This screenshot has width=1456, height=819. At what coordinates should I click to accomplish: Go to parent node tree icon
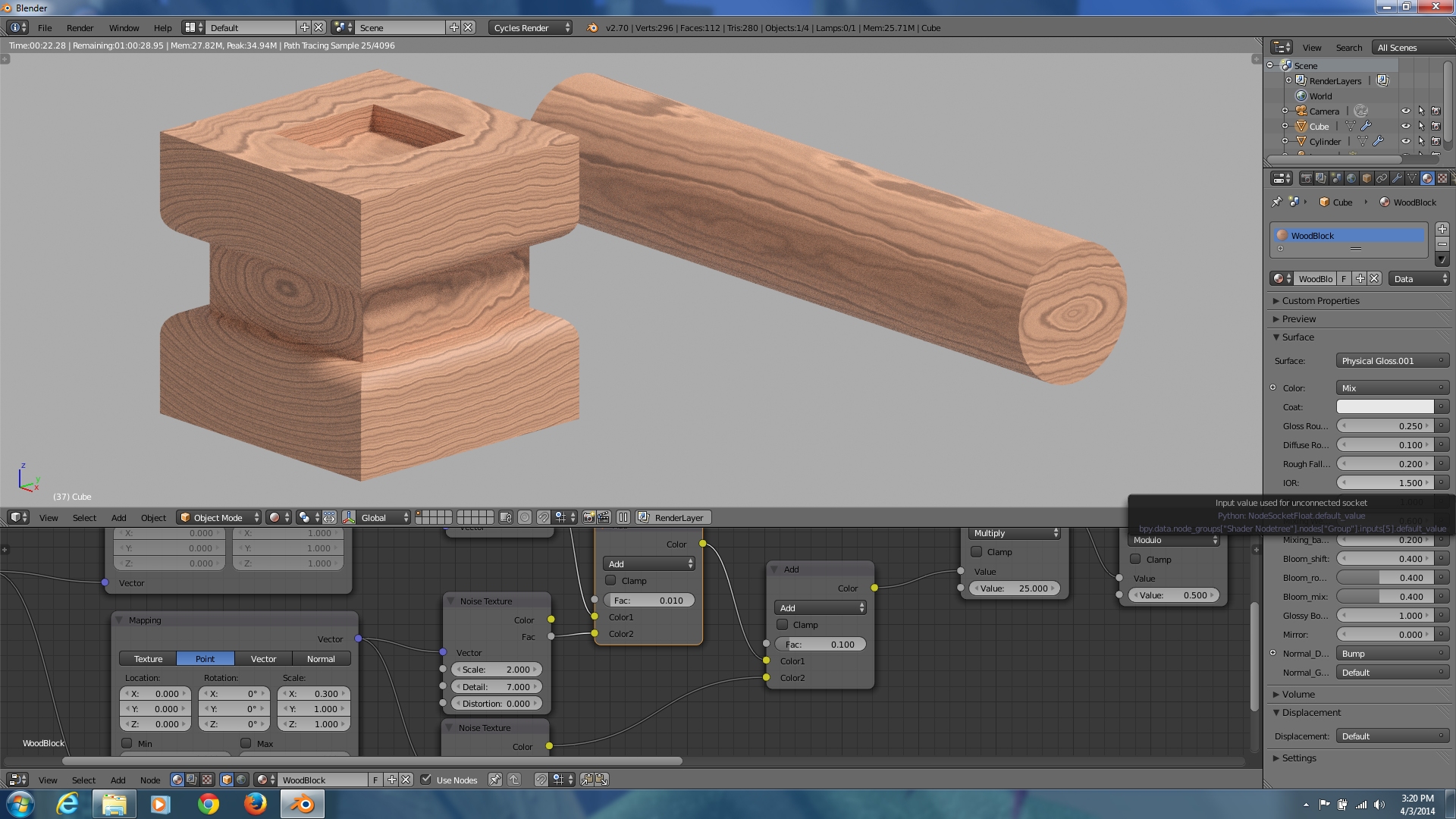(x=514, y=780)
